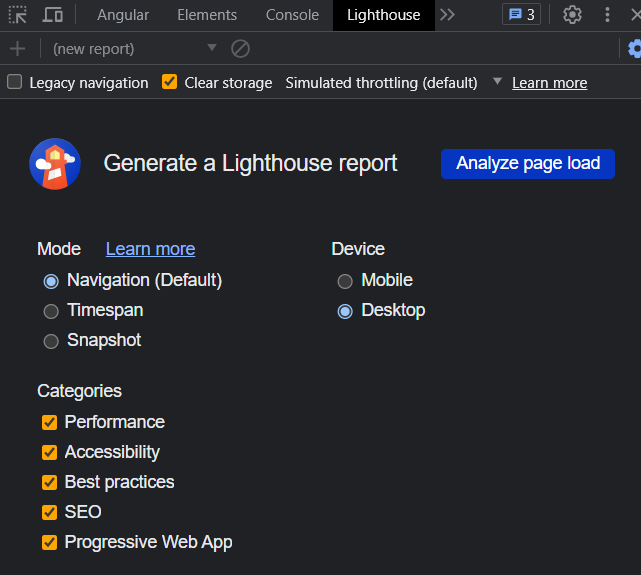
Task: Toggle the device toolbar icon
Action: (x=53, y=15)
